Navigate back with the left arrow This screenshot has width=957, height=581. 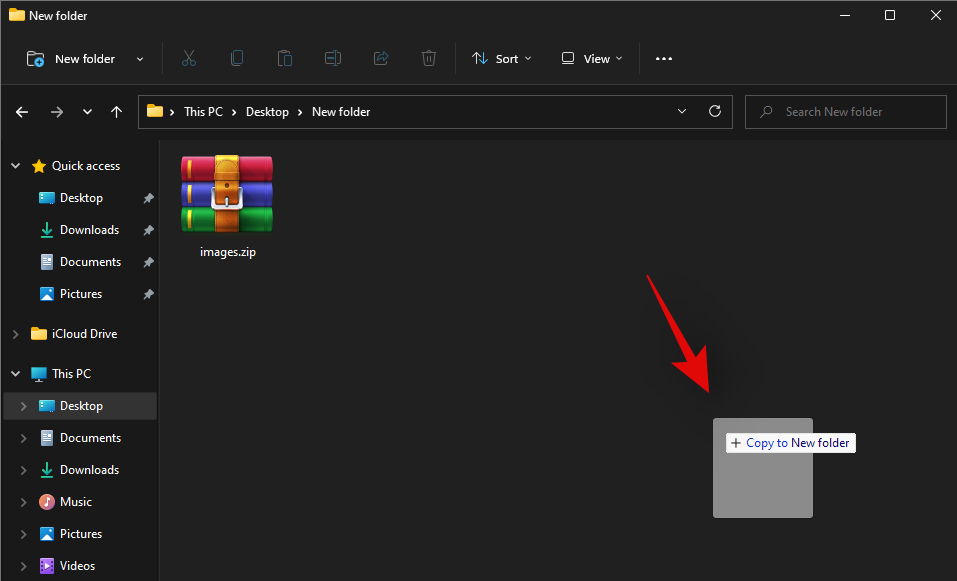pyautogui.click(x=22, y=112)
